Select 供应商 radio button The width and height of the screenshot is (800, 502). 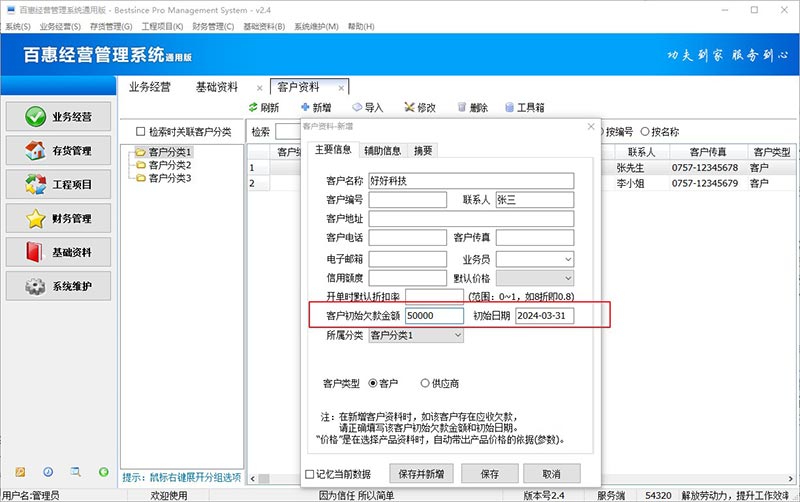(425, 383)
